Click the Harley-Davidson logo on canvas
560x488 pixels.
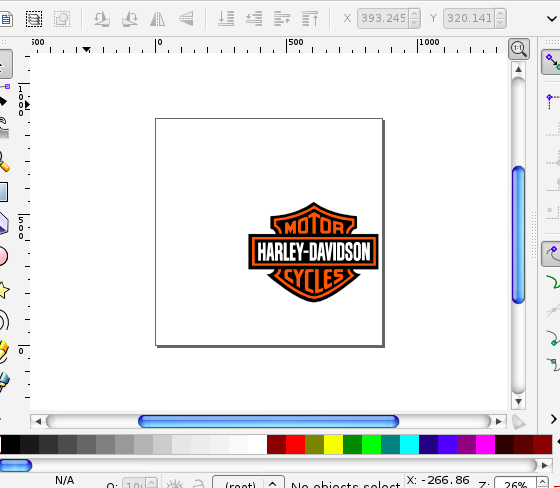click(x=313, y=252)
